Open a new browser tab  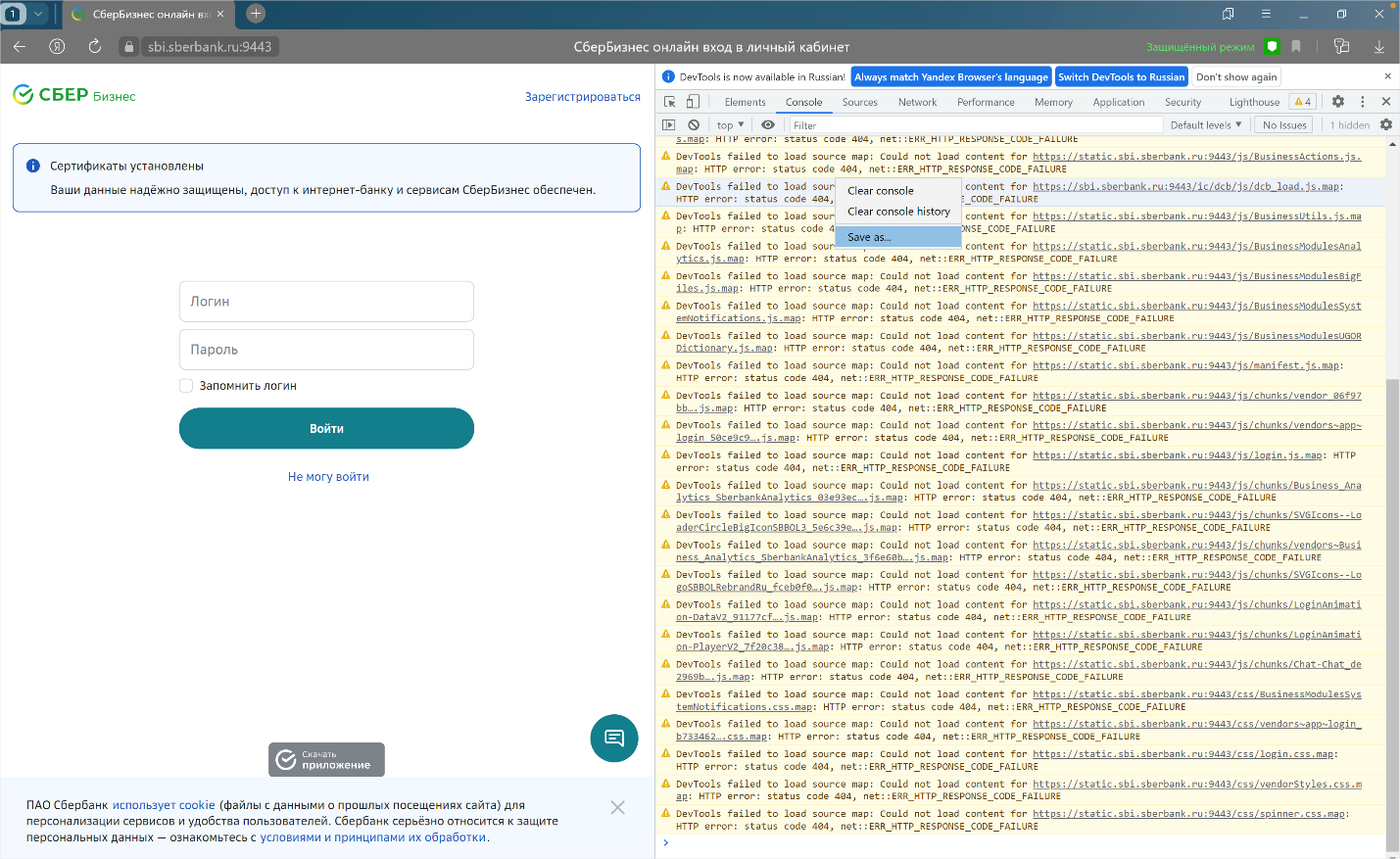coord(256,14)
